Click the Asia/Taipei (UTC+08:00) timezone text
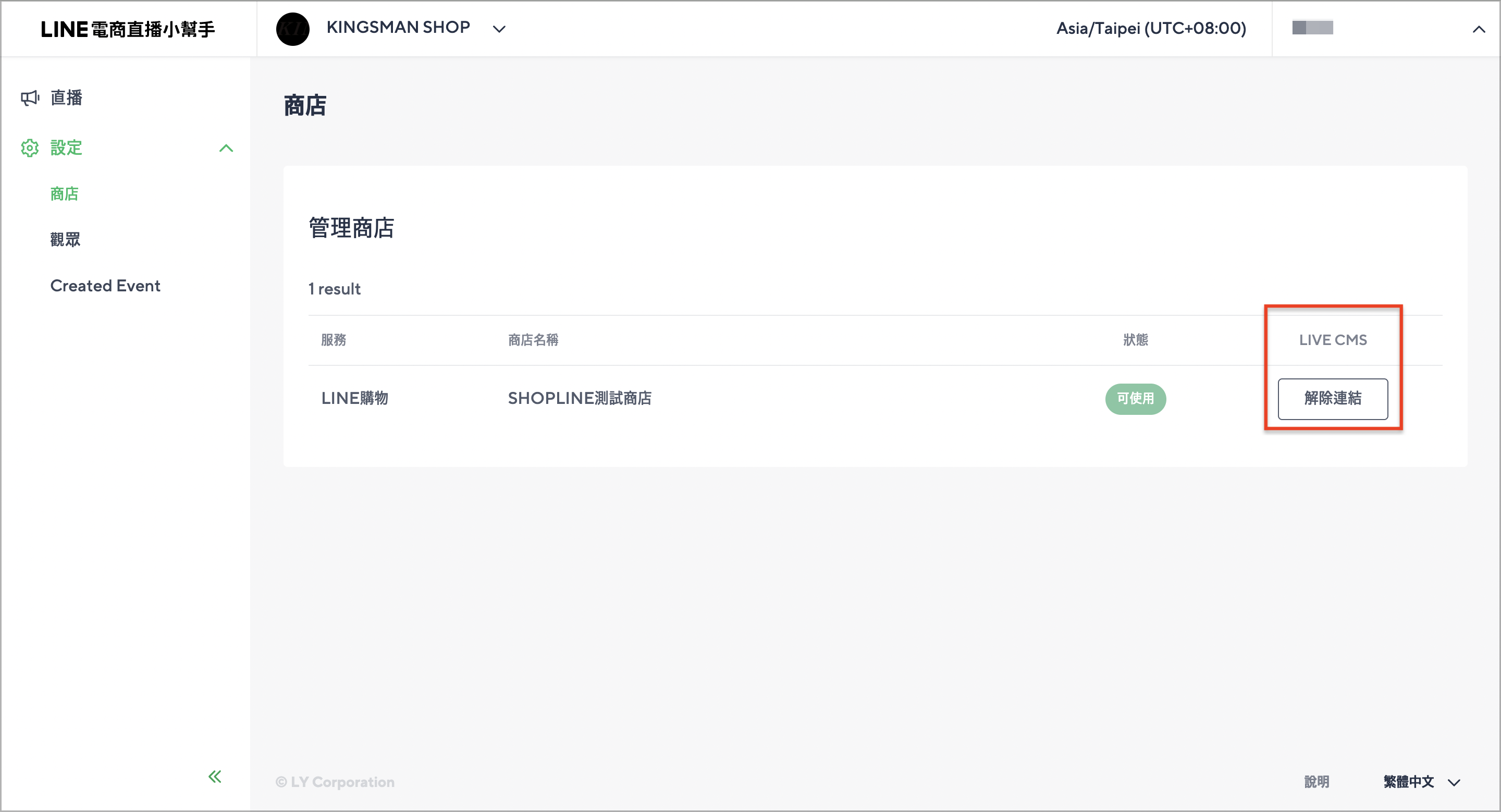This screenshot has width=1501, height=812. click(1151, 28)
